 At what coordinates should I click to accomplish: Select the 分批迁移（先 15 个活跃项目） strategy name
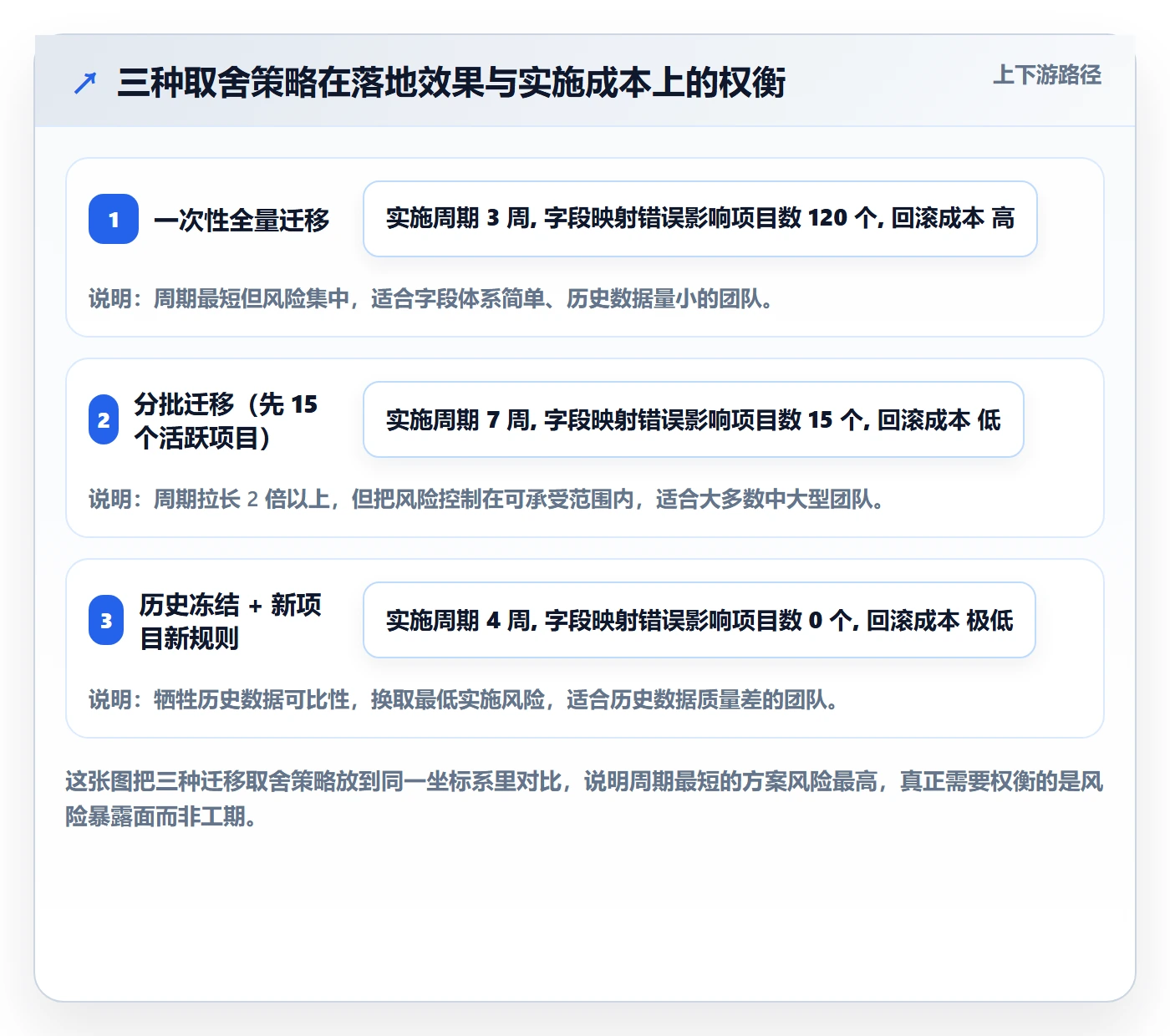(x=226, y=420)
